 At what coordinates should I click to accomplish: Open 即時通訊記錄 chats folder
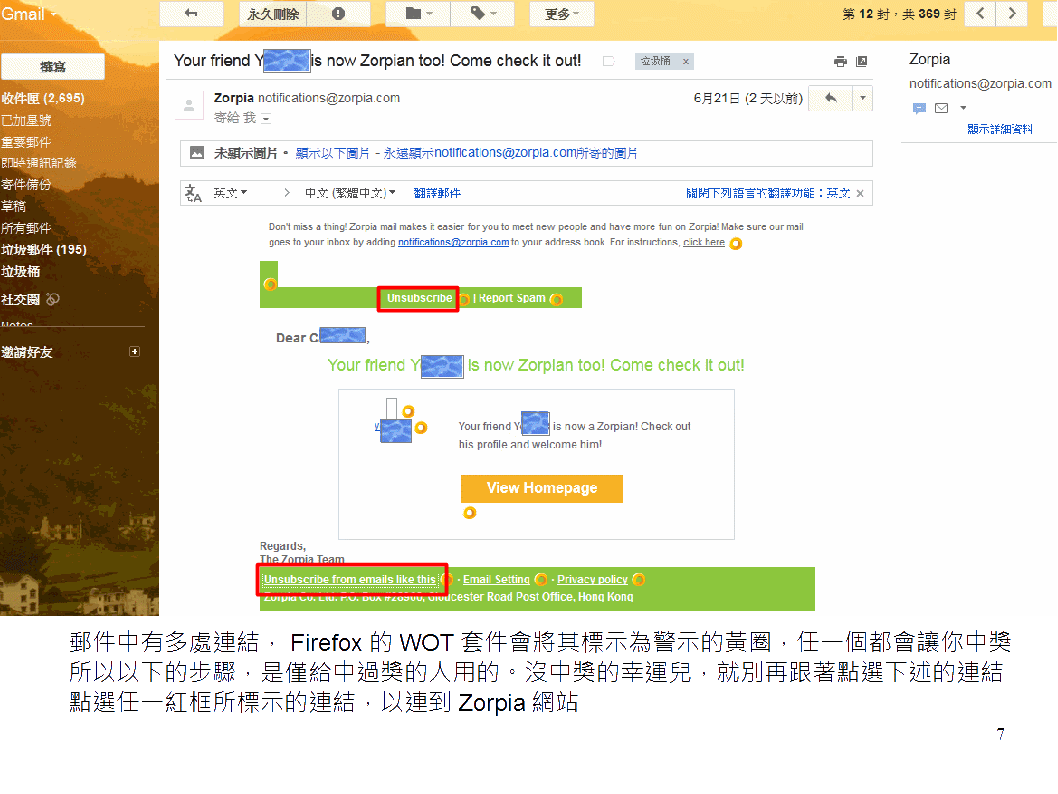38,163
